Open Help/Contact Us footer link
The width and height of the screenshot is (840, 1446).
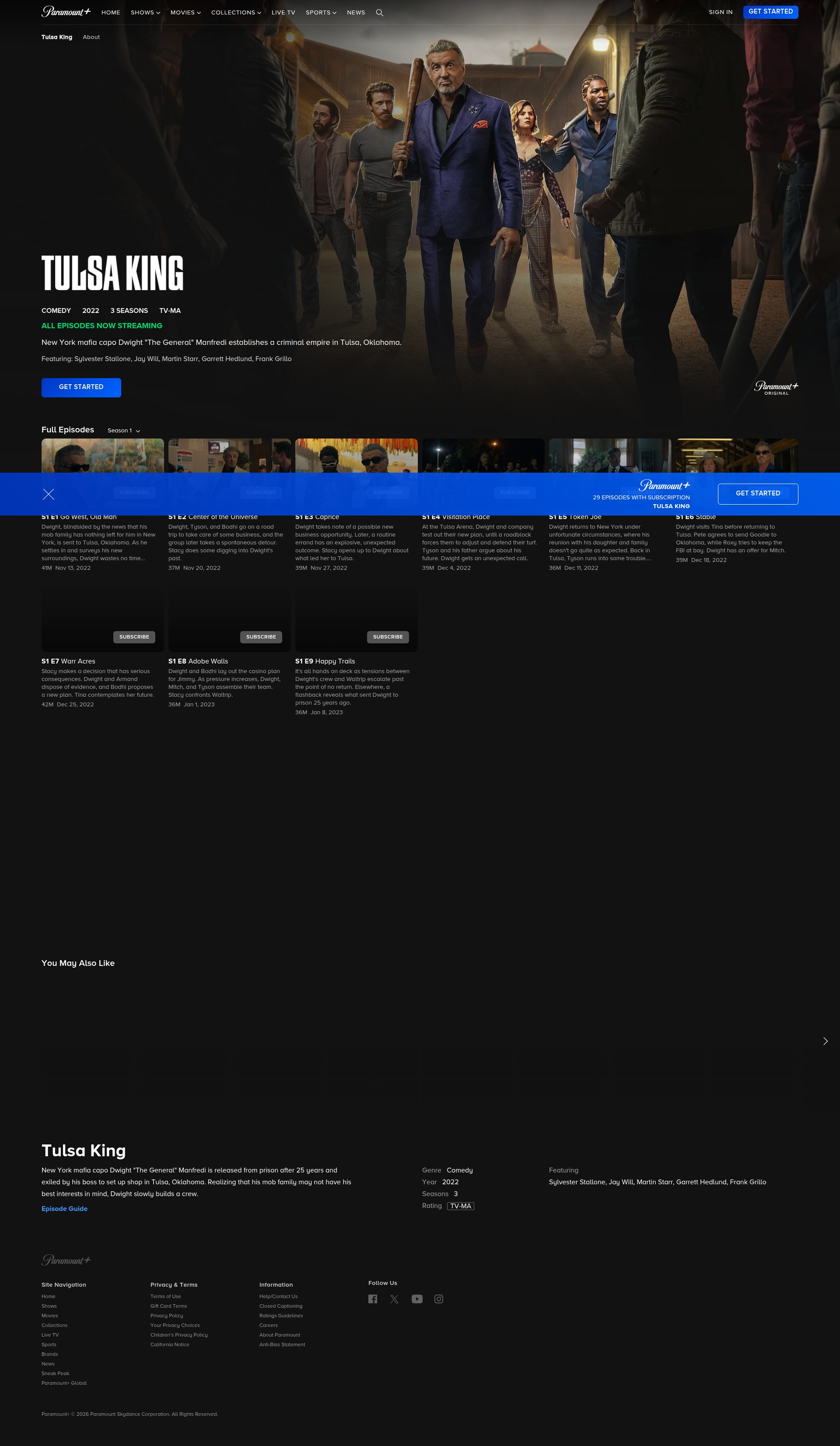click(278, 1297)
